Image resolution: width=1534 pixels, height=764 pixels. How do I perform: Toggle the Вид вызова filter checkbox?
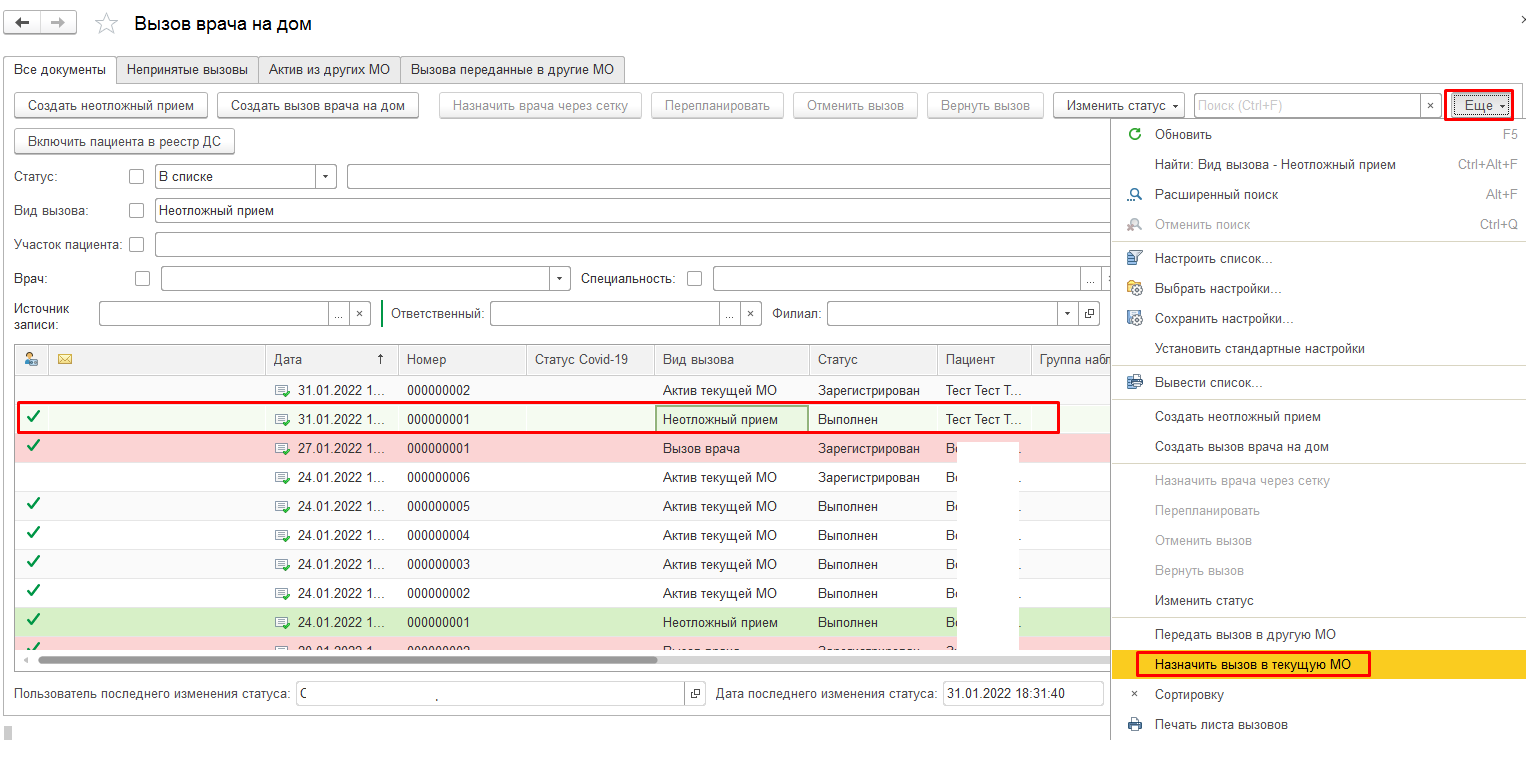click(x=137, y=211)
